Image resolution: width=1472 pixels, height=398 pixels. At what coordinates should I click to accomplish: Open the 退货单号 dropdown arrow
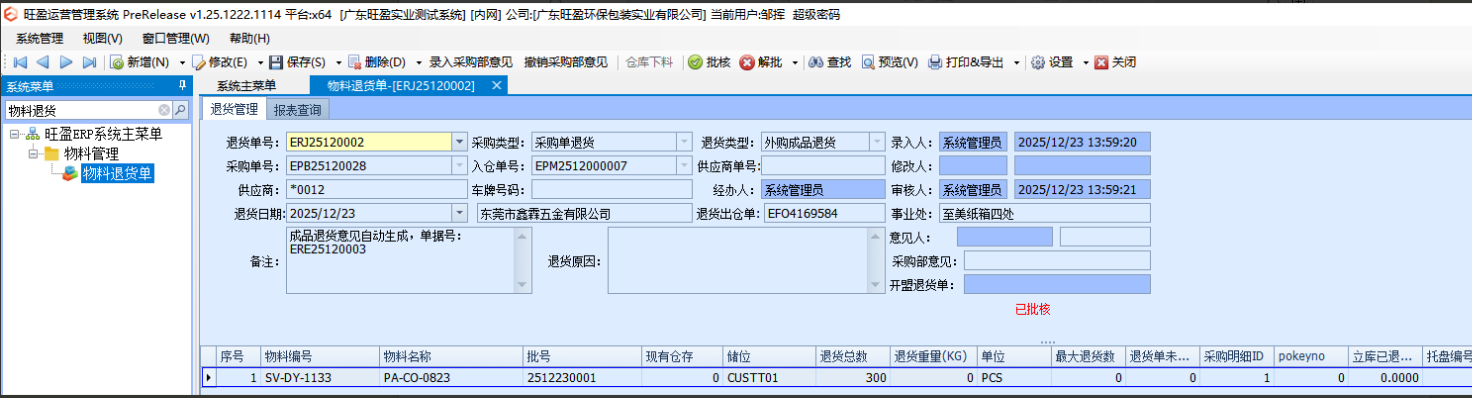coord(459,142)
